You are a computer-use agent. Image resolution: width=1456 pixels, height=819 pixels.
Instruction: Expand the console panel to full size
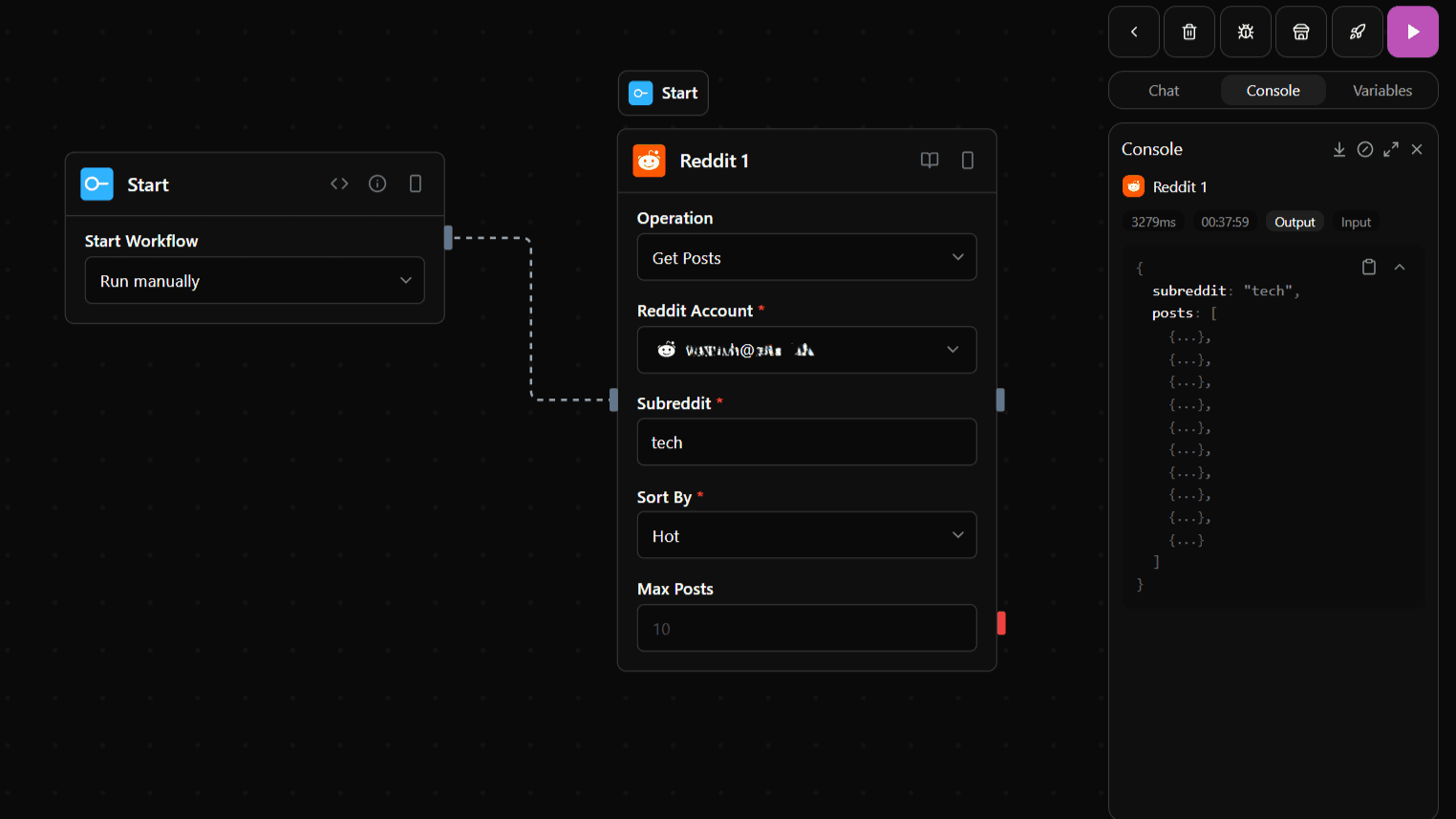[1391, 149]
